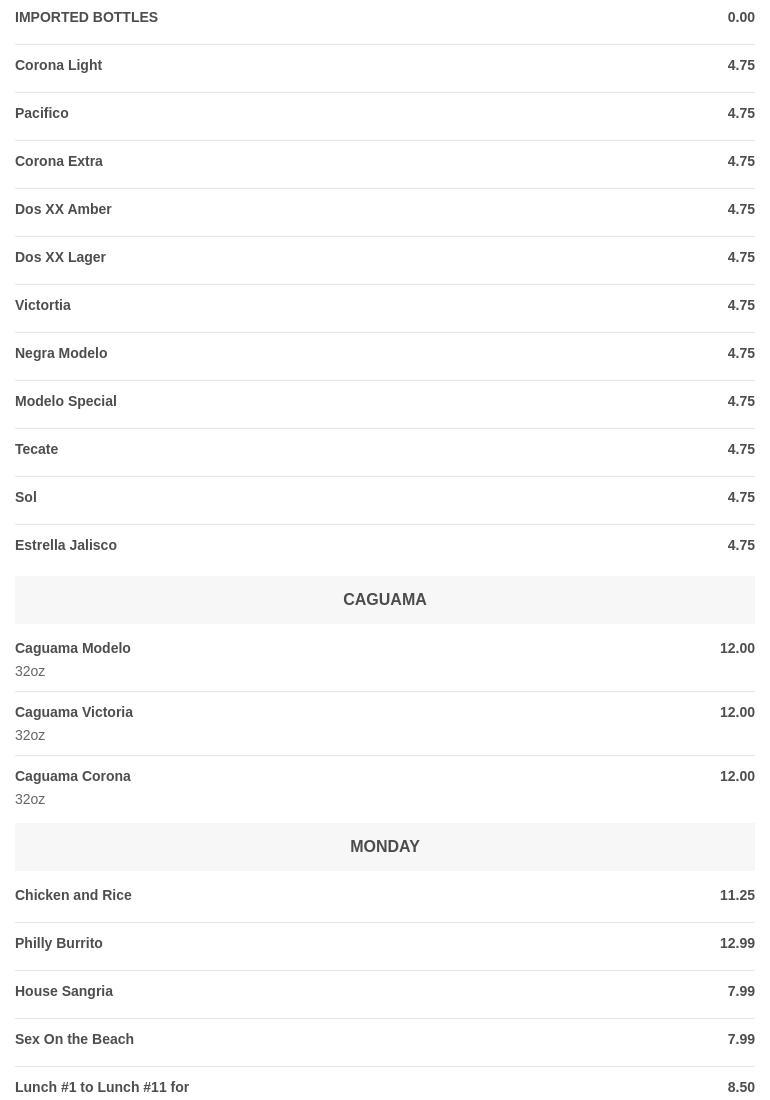The image size is (770, 1100).
Task: Select Modelo Special beer
Action: click(x=66, y=401)
